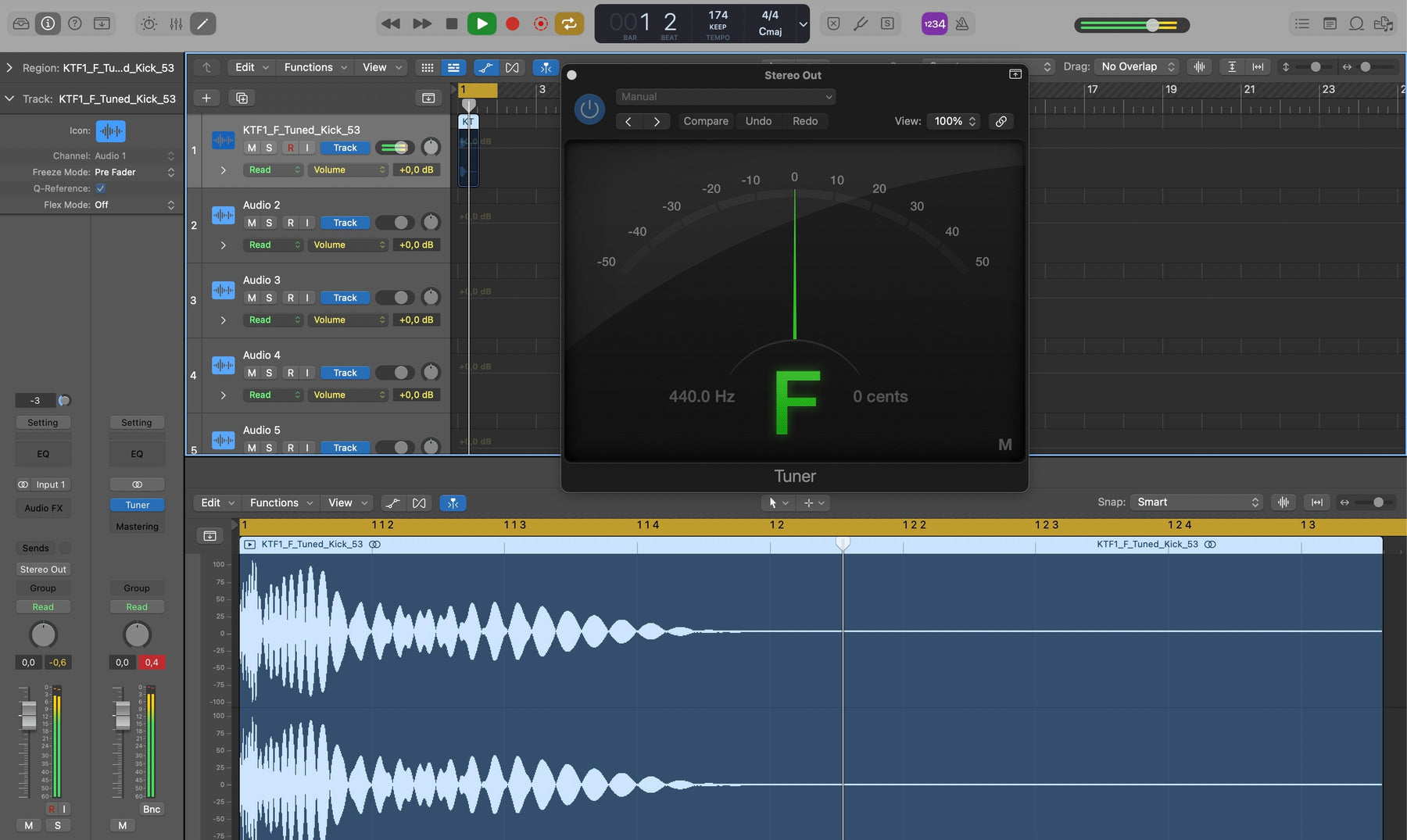
Task: Open the Drag No Overlap dropdown
Action: [1137, 67]
